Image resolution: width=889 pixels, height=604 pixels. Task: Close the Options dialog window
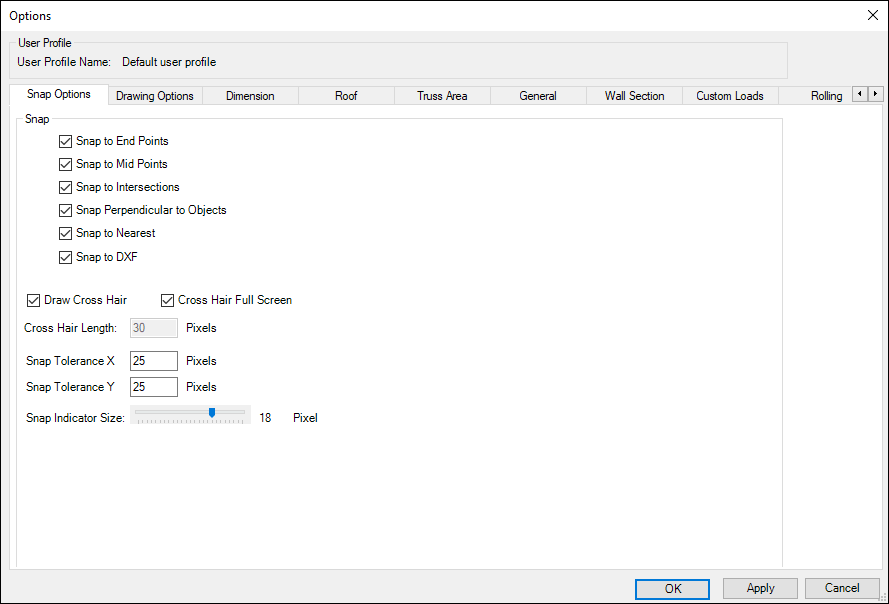[871, 15]
